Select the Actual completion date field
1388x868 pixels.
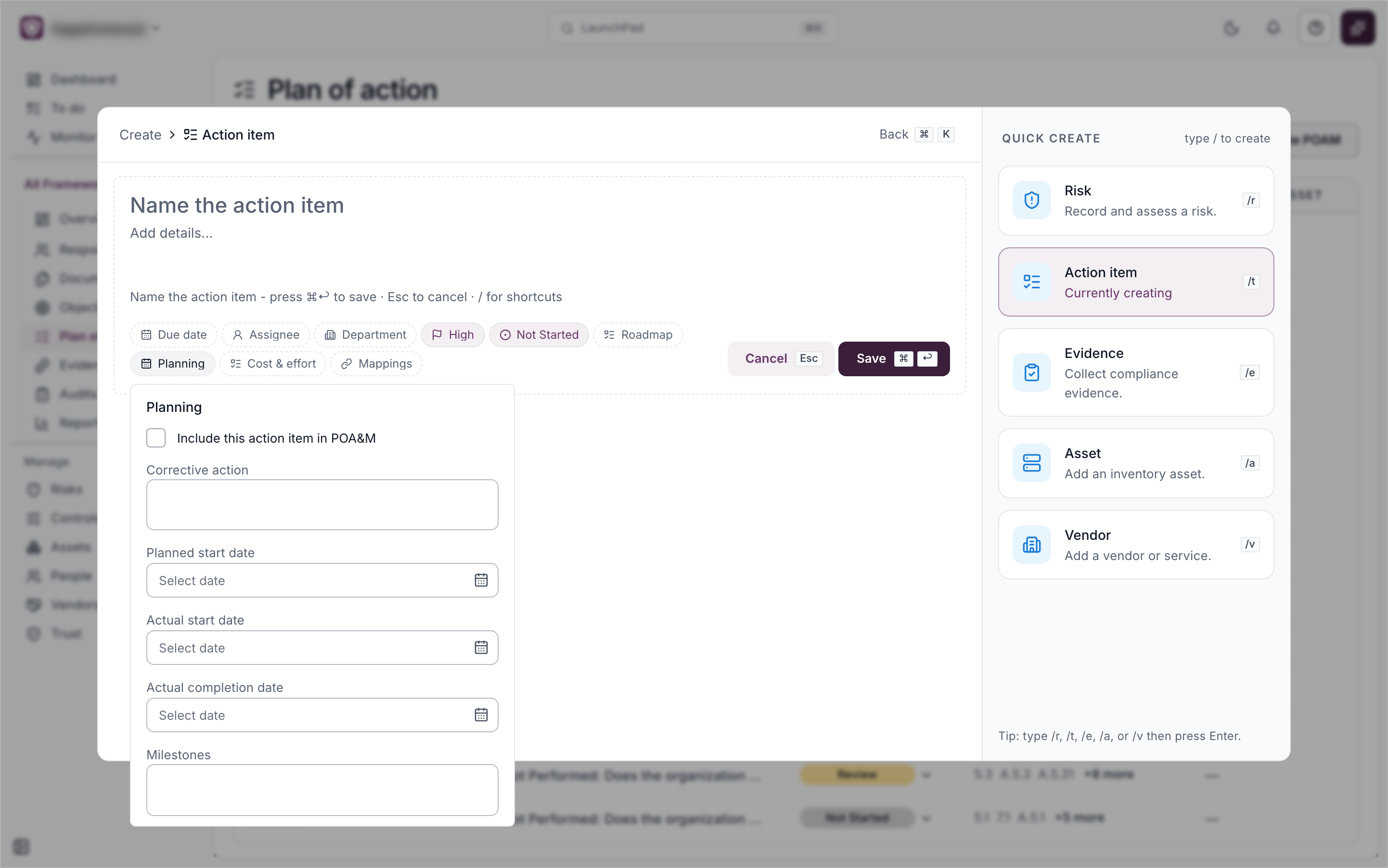[x=322, y=715]
